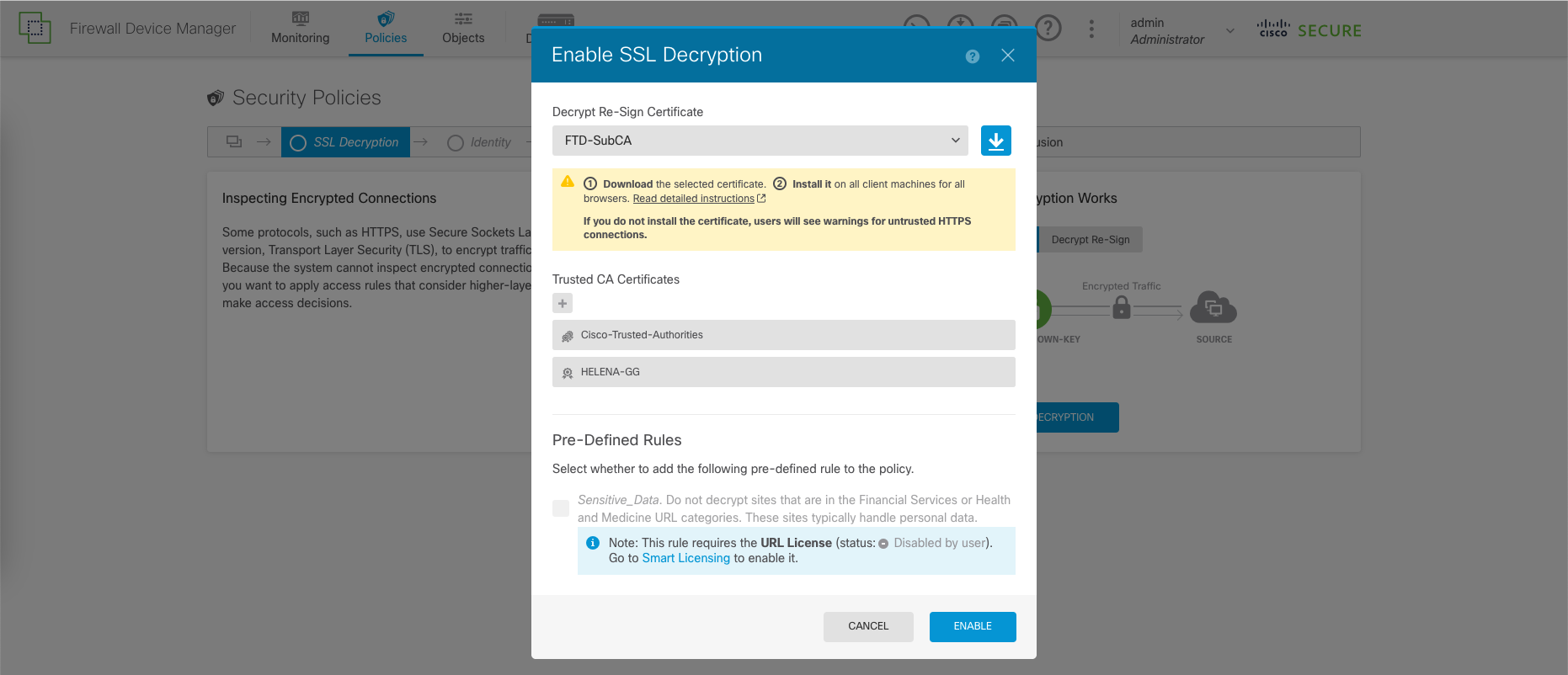Download the selected FTD-SubCA certificate
This screenshot has height=675, width=1568.
(x=995, y=141)
